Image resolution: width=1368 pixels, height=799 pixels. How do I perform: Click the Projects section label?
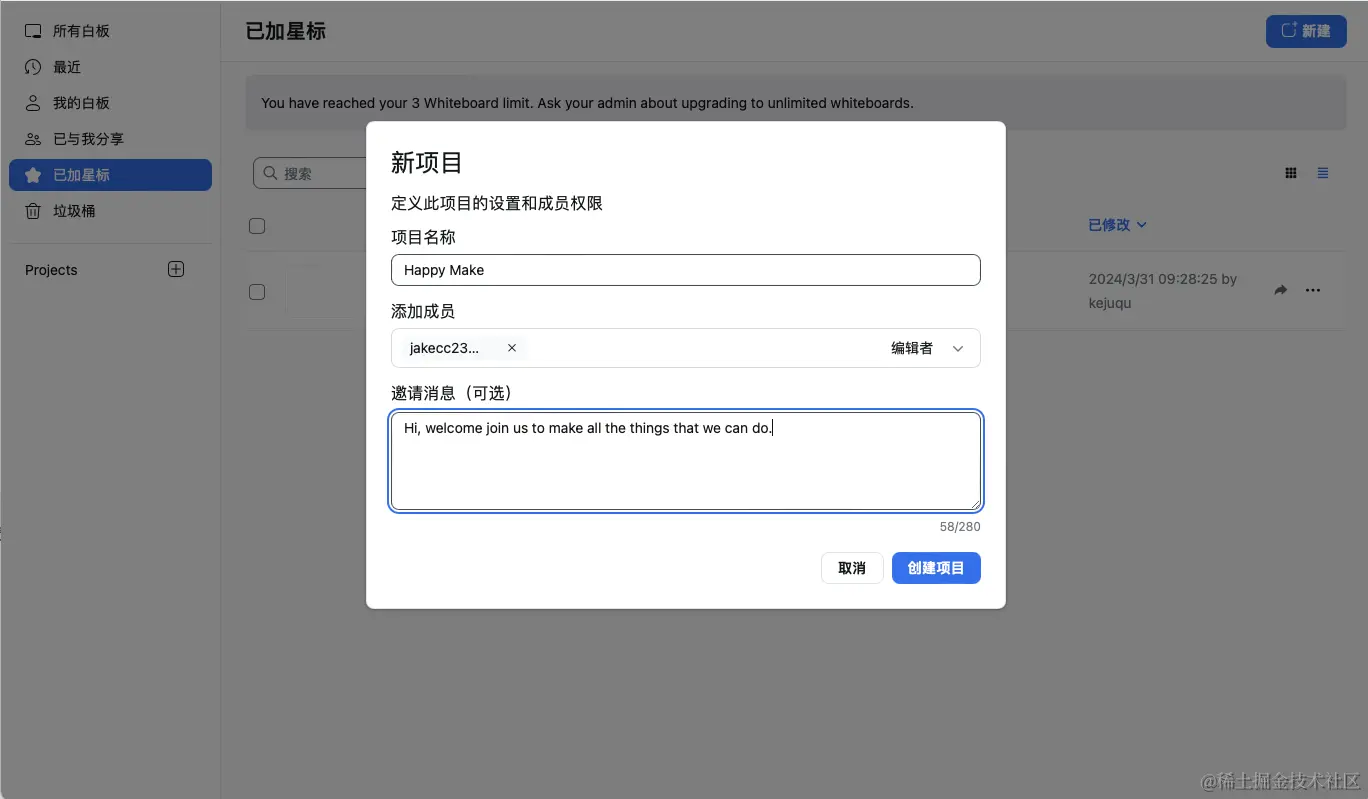pos(51,270)
